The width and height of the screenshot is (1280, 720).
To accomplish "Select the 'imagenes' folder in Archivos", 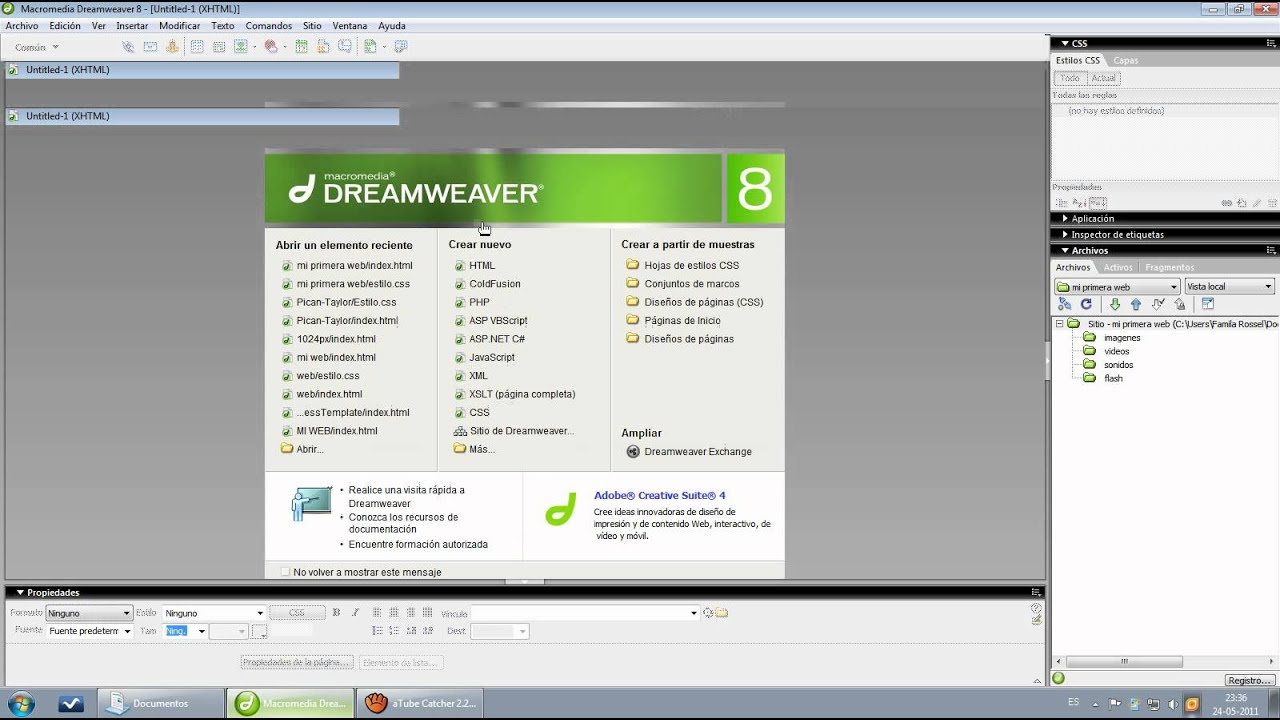I will [1122, 338].
